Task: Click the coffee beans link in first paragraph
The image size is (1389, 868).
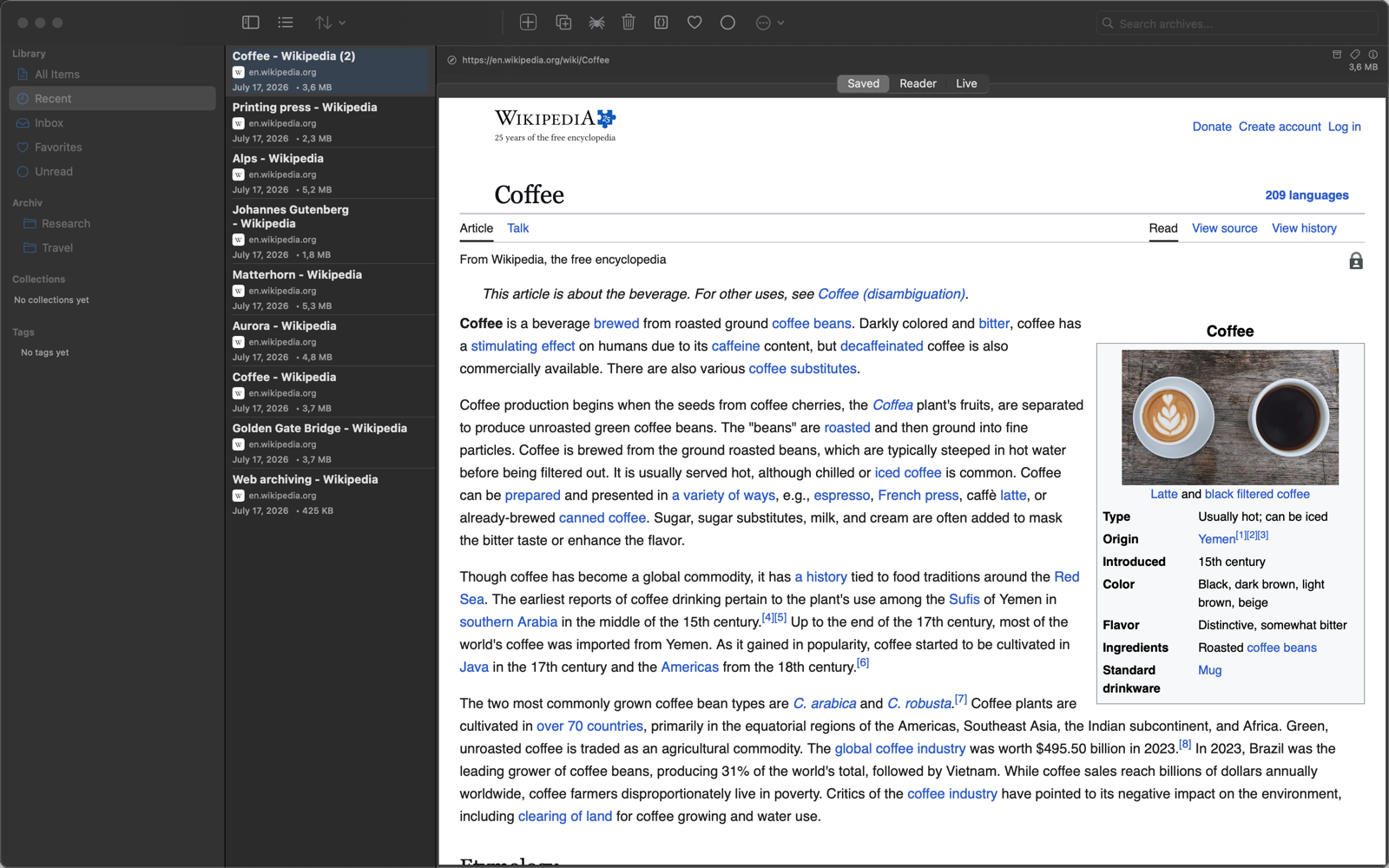Action: pos(812,324)
